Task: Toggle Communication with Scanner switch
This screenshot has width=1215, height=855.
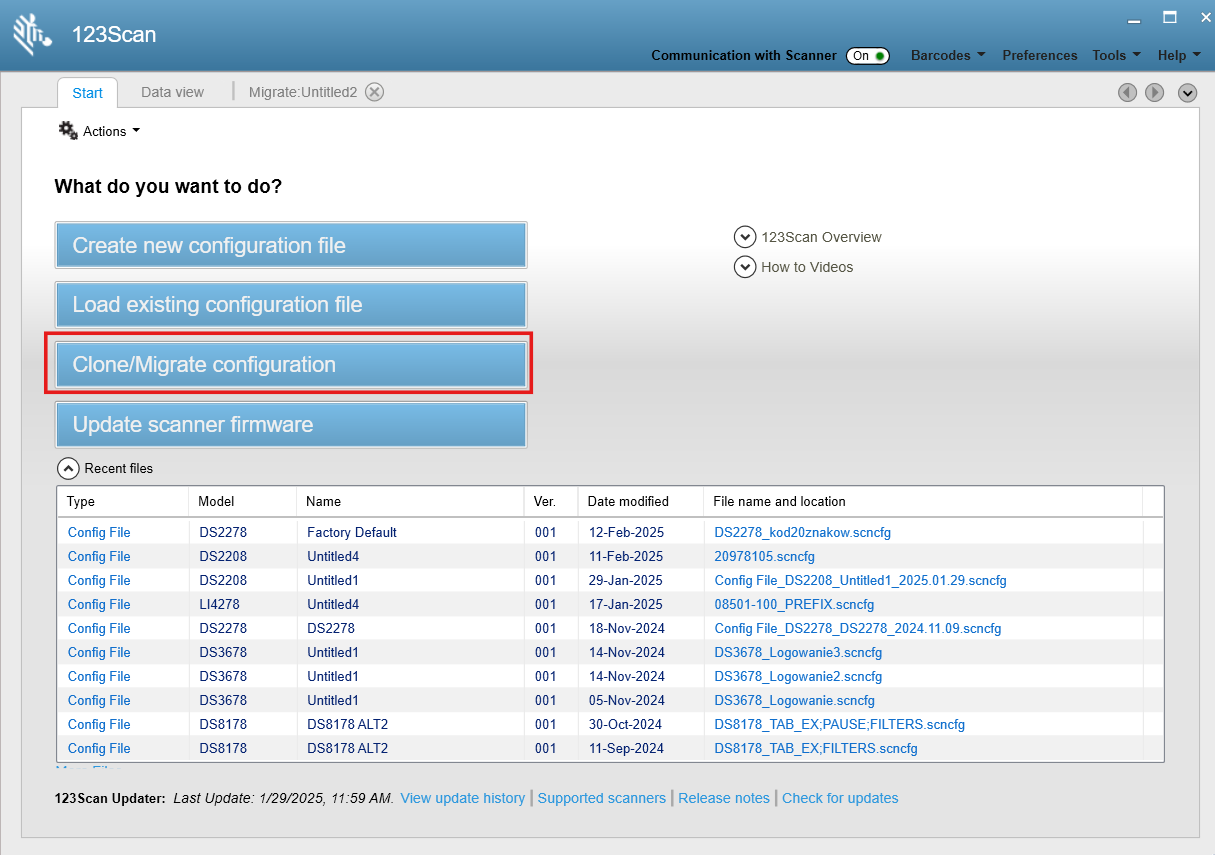Action: [867, 56]
